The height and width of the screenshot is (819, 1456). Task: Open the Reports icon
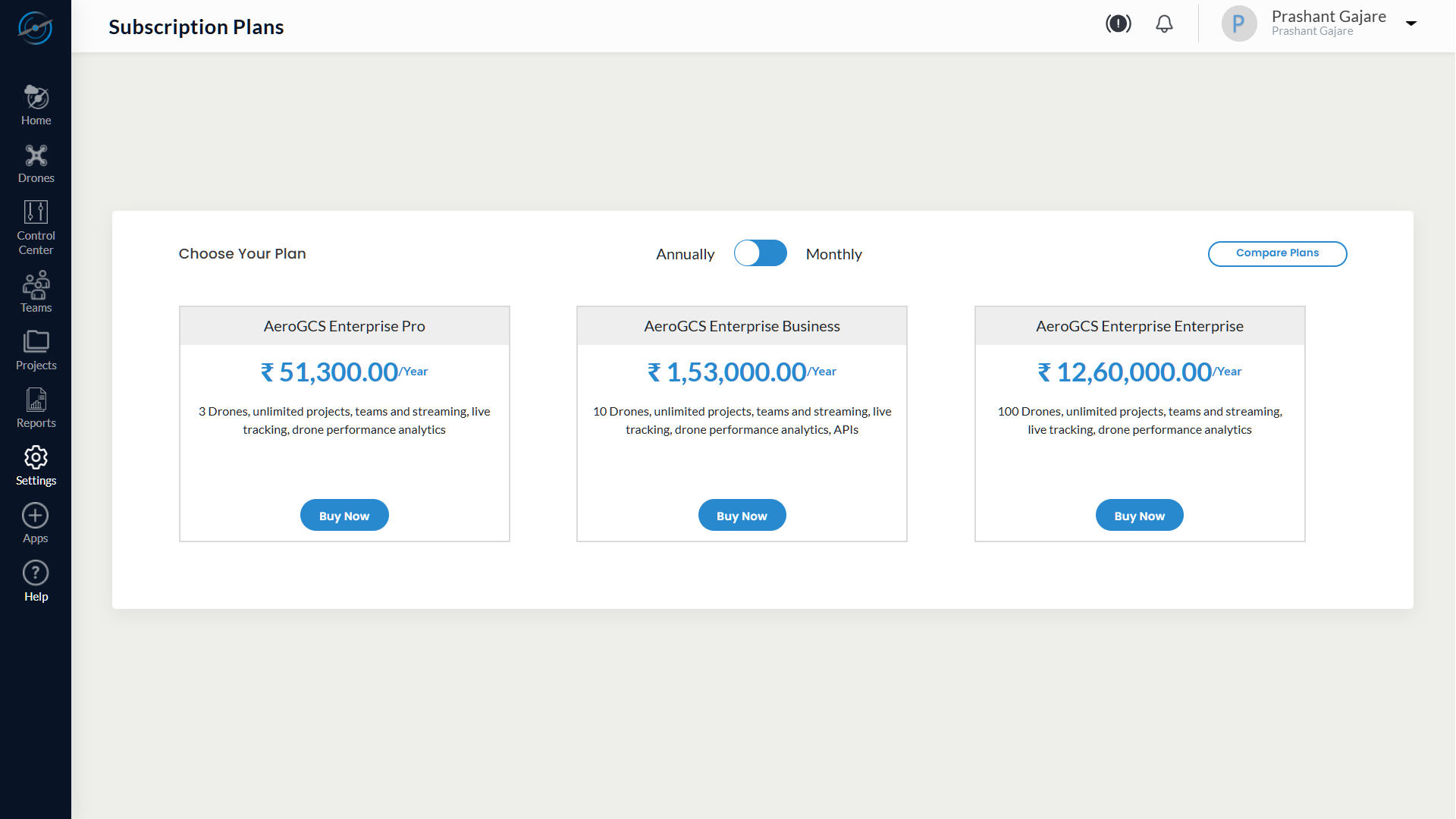(36, 400)
